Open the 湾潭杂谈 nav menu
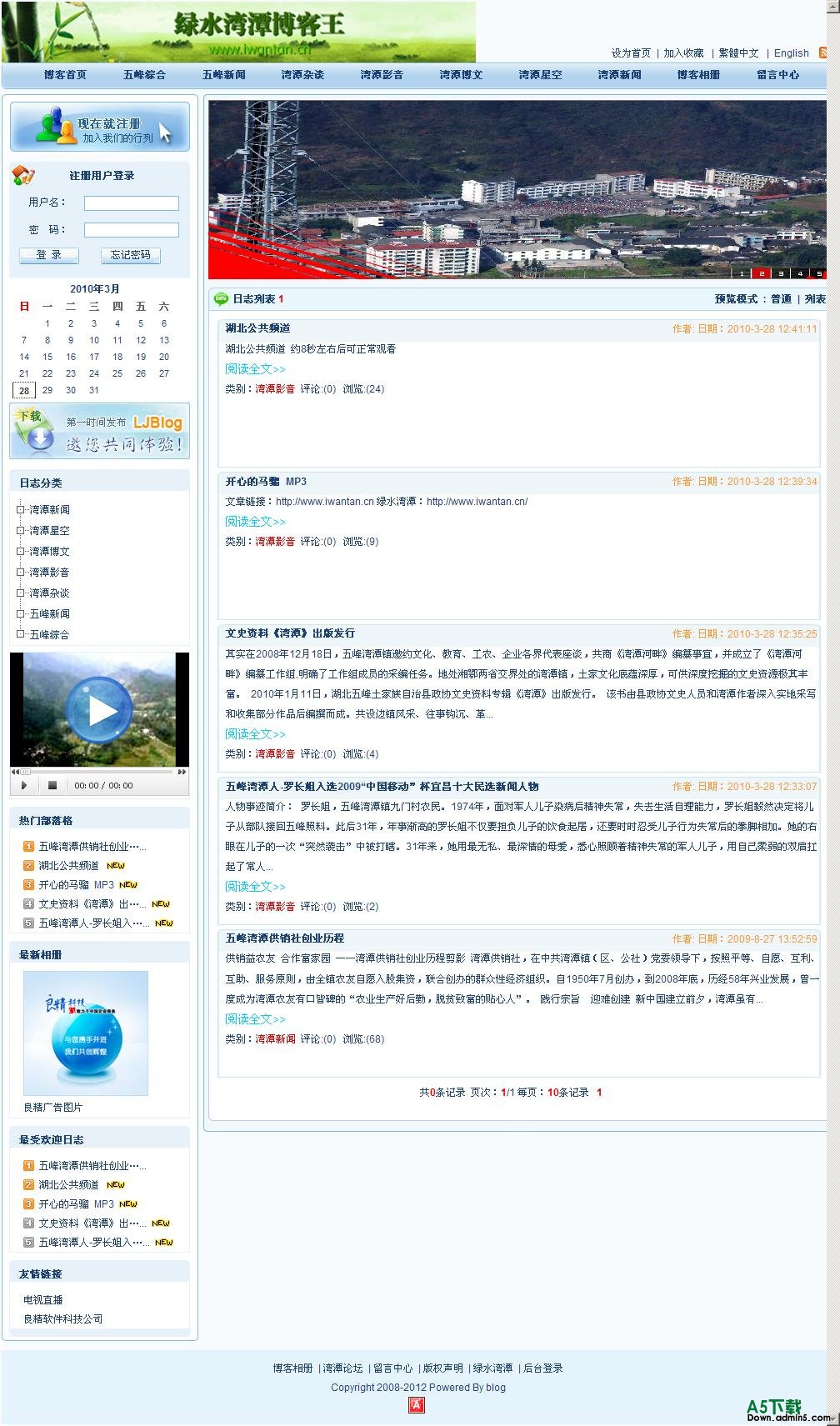Image resolution: width=840 pixels, height=1426 pixels. tap(302, 75)
